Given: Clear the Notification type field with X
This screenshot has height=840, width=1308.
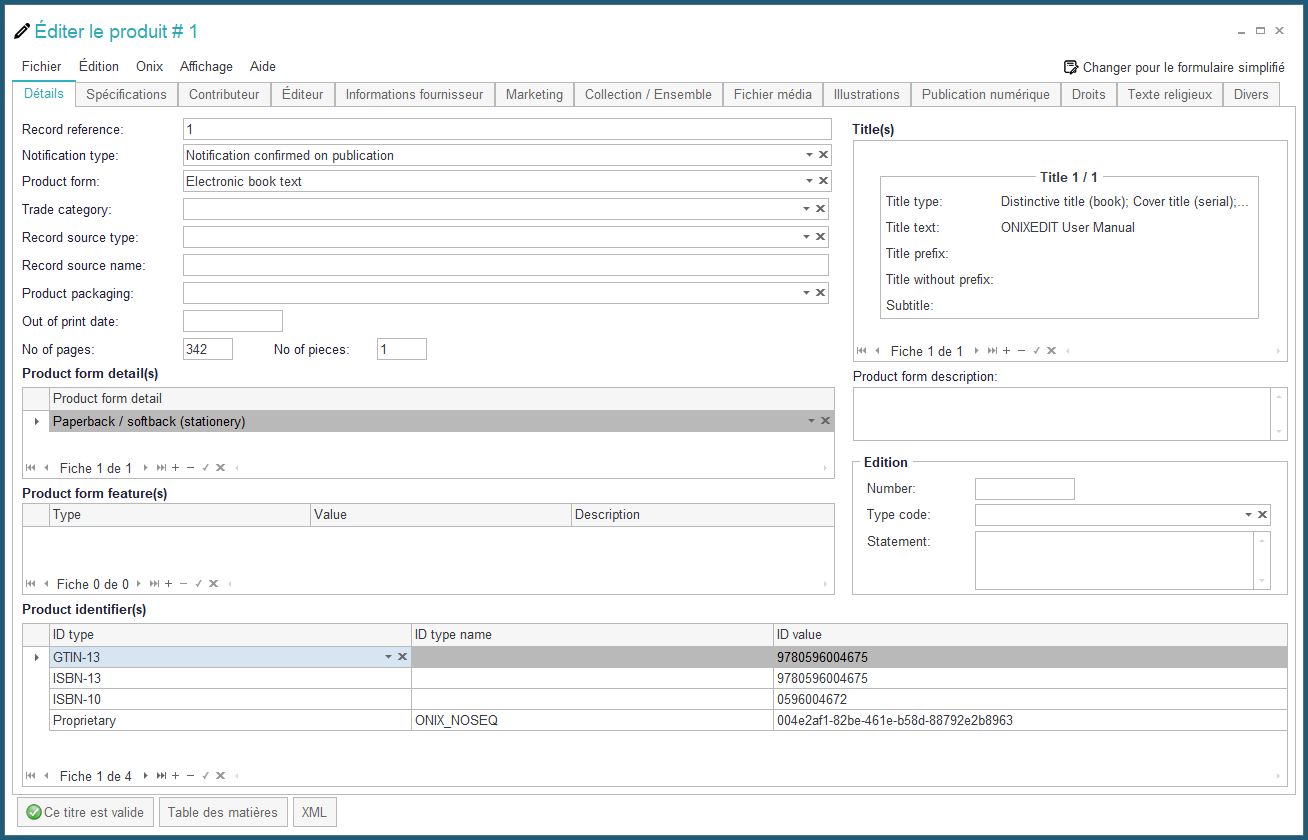Looking at the screenshot, I should point(823,155).
